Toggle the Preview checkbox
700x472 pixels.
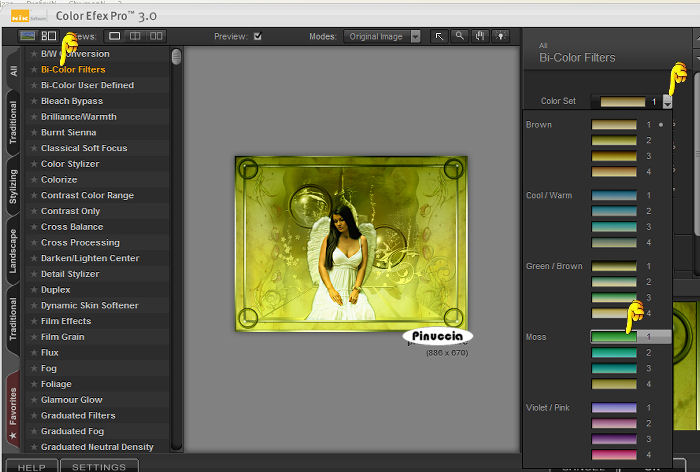coord(258,36)
